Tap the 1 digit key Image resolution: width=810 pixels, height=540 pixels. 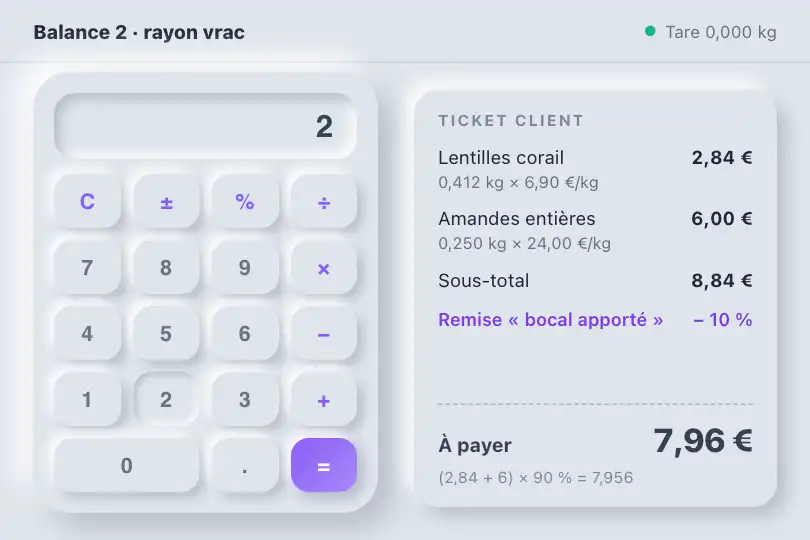pos(87,399)
